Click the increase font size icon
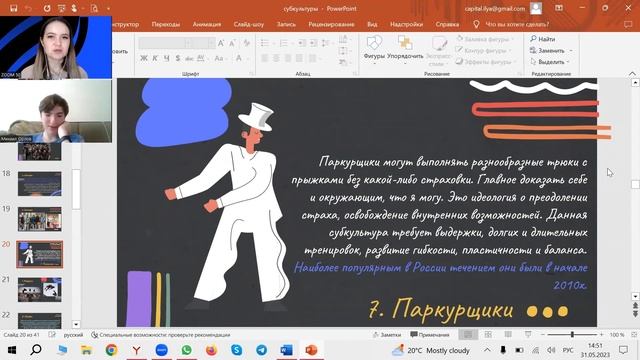This screenshot has height=360, width=640. click(x=221, y=43)
